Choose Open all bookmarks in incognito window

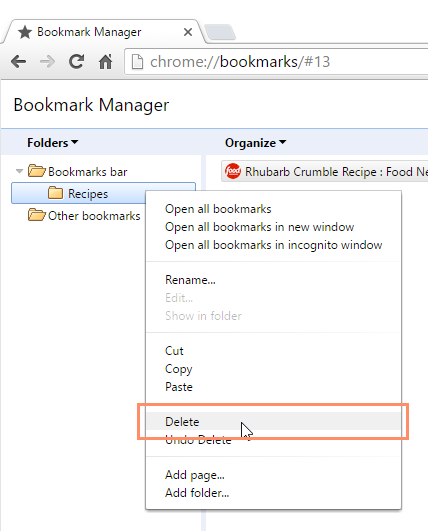273,245
